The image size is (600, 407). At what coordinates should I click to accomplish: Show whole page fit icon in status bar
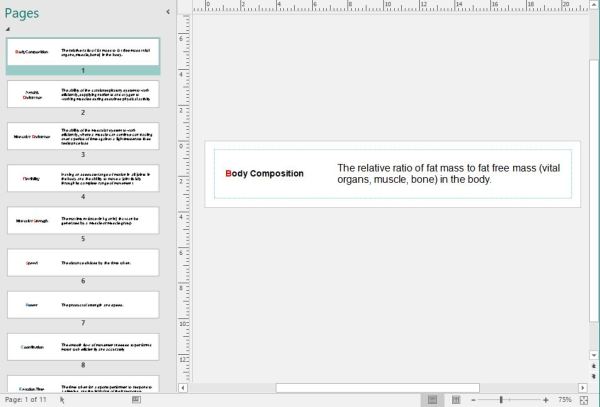pyautogui.click(x=585, y=399)
